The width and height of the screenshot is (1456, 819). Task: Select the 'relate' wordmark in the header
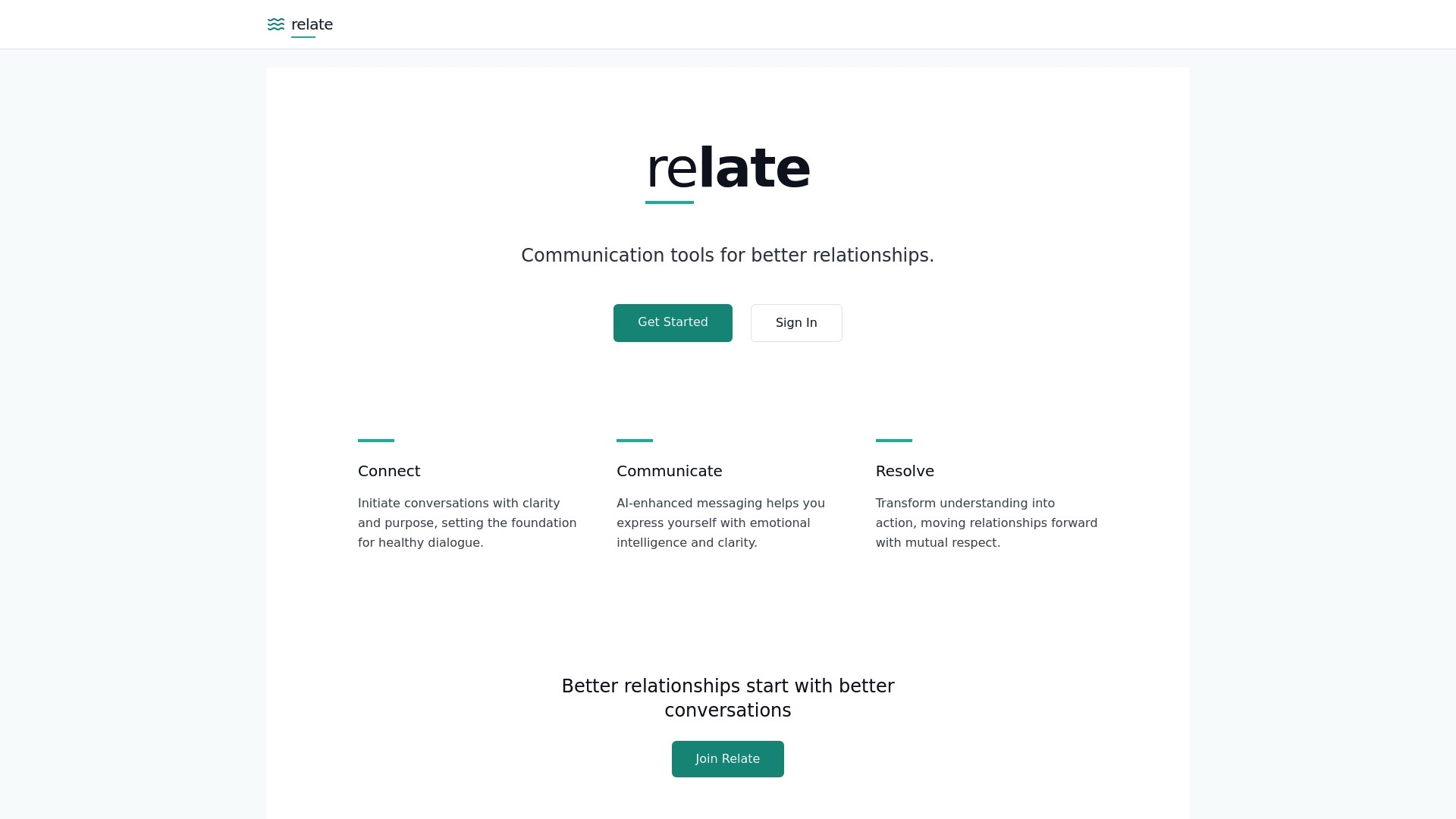(x=311, y=24)
